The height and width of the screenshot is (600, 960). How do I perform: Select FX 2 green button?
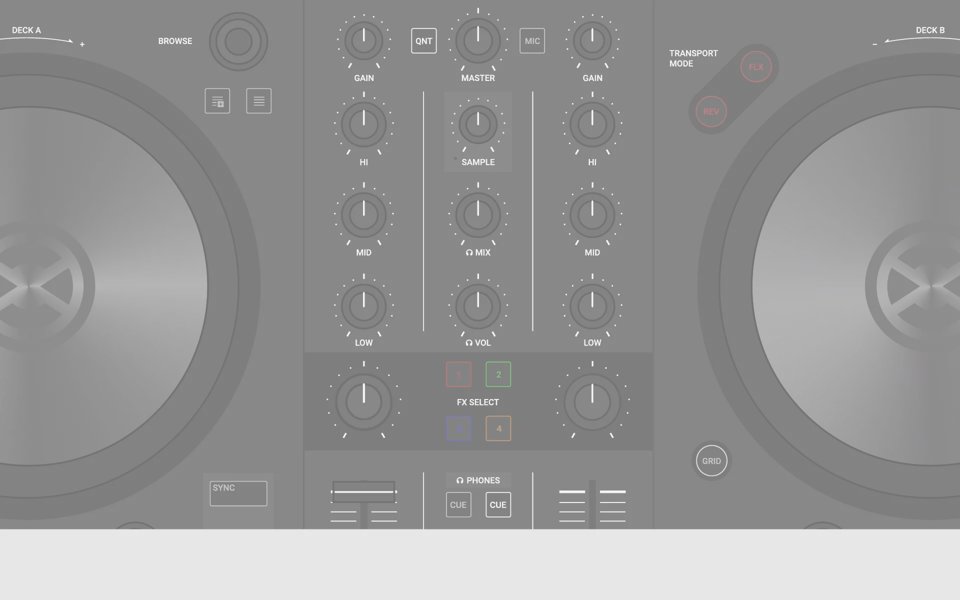click(x=498, y=375)
